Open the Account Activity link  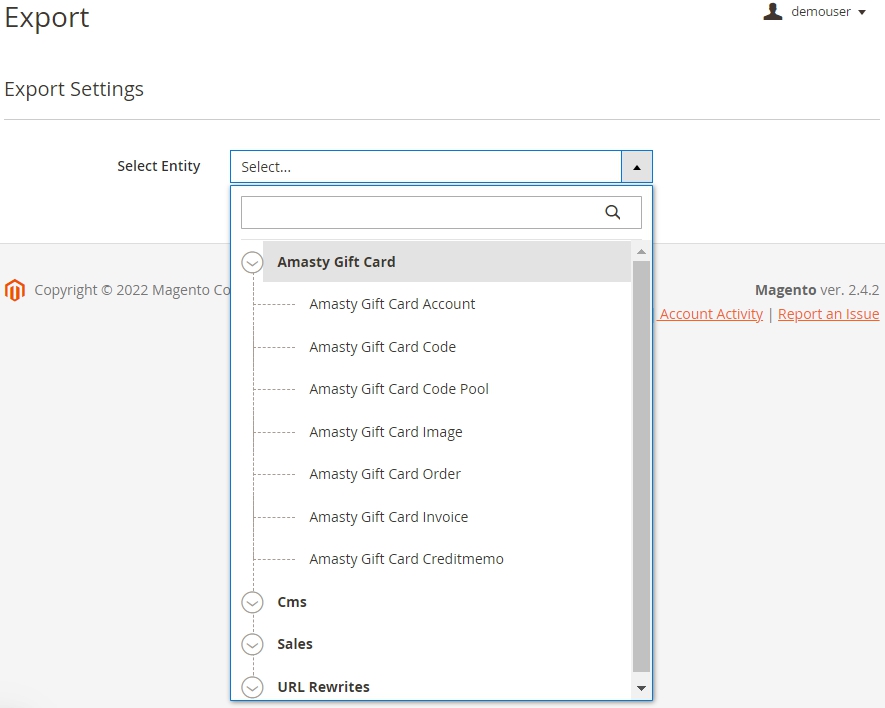tap(711, 314)
